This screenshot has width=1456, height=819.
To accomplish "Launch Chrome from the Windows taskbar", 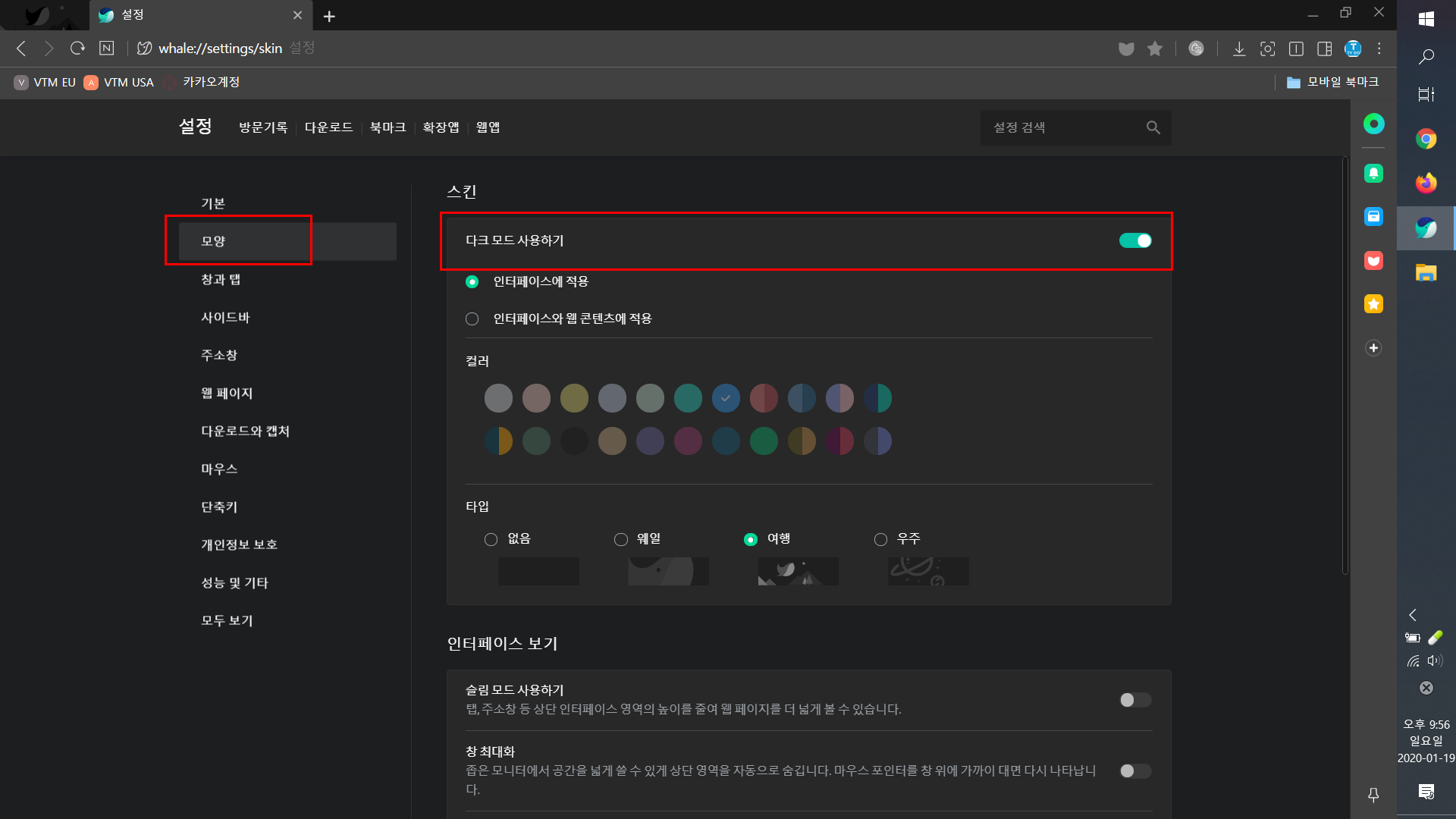I will [x=1426, y=140].
